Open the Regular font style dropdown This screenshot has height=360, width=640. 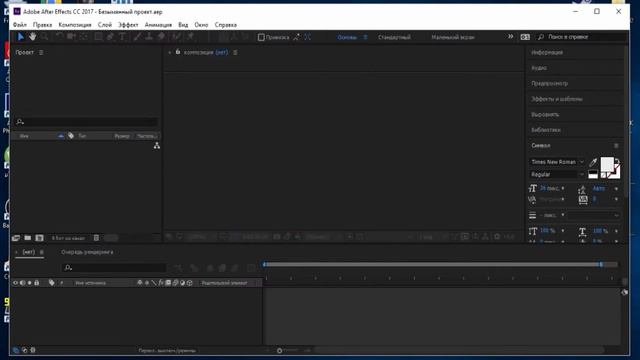pos(557,174)
